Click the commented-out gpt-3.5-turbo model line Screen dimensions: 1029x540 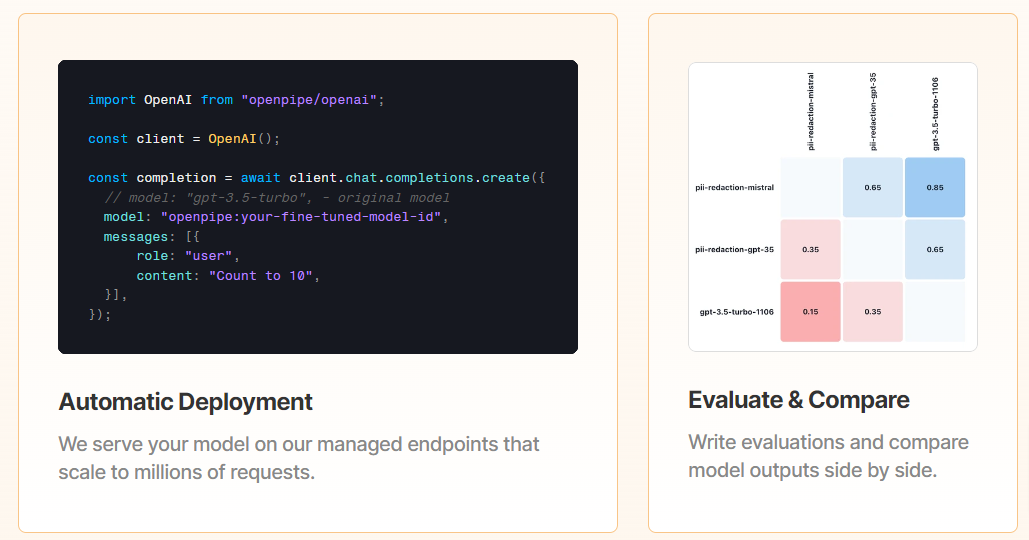point(277,198)
